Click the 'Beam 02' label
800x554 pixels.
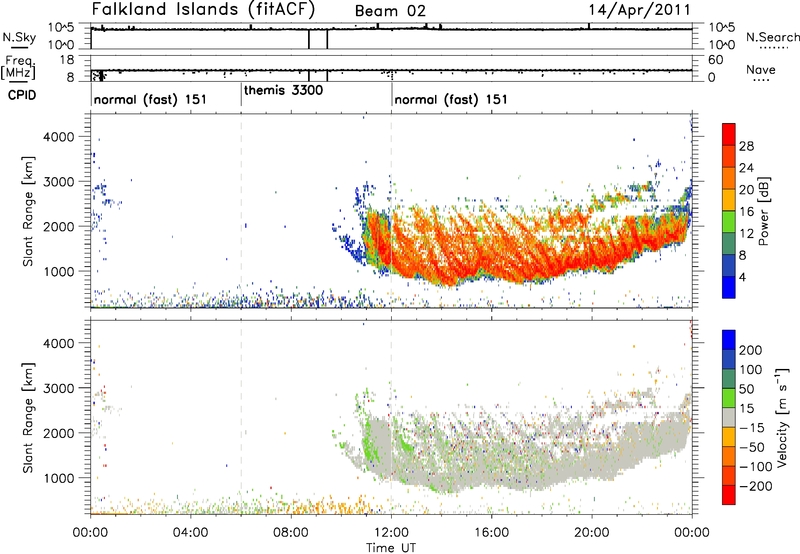(x=390, y=11)
